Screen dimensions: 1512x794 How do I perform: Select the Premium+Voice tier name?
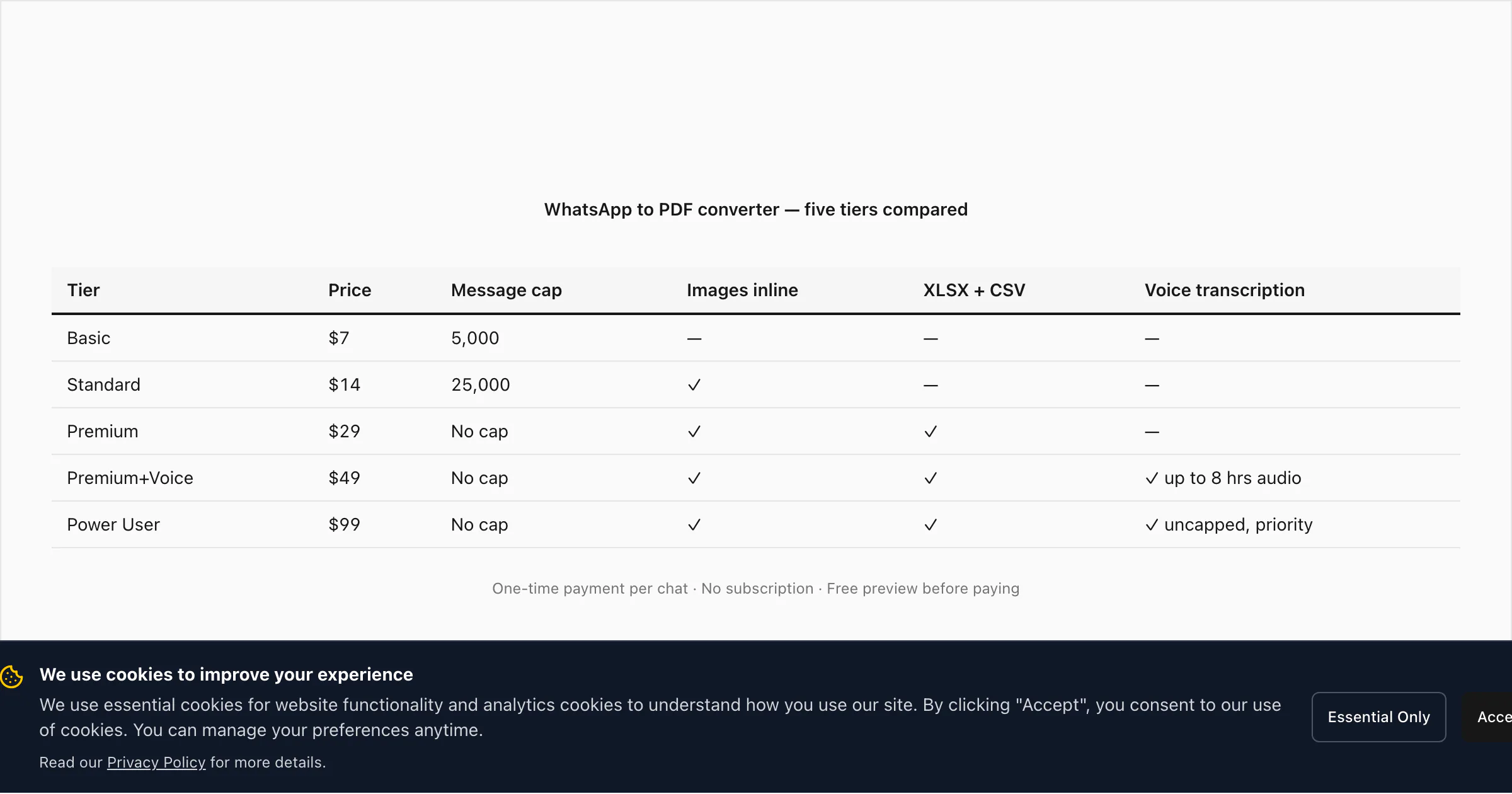(130, 478)
